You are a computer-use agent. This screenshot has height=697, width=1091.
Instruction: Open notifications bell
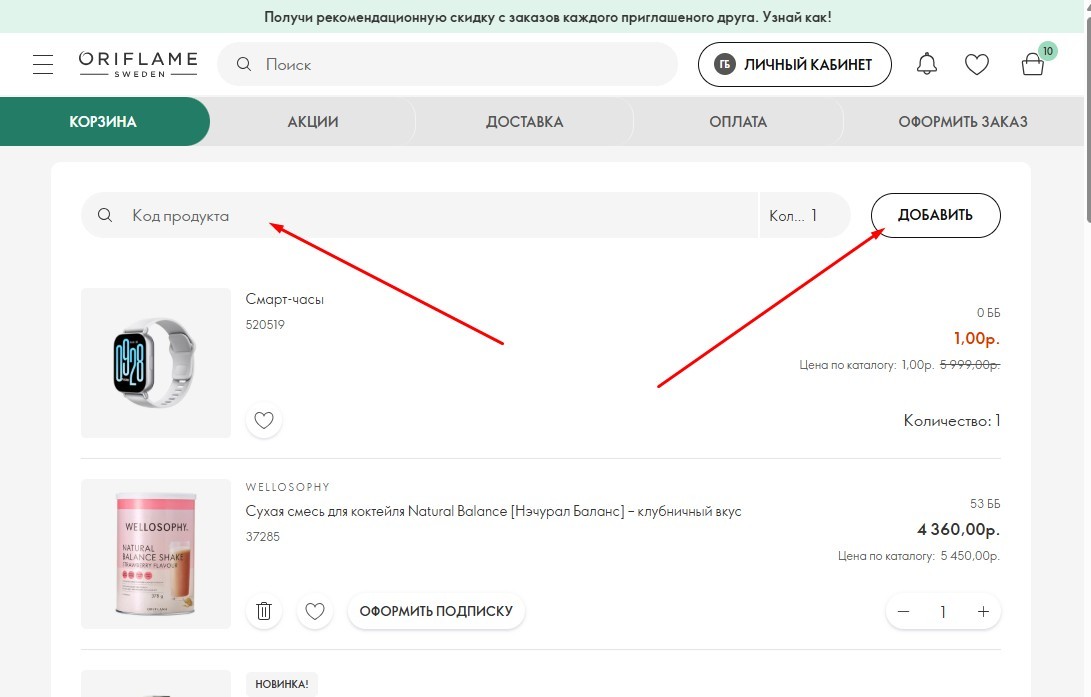[x=926, y=64]
